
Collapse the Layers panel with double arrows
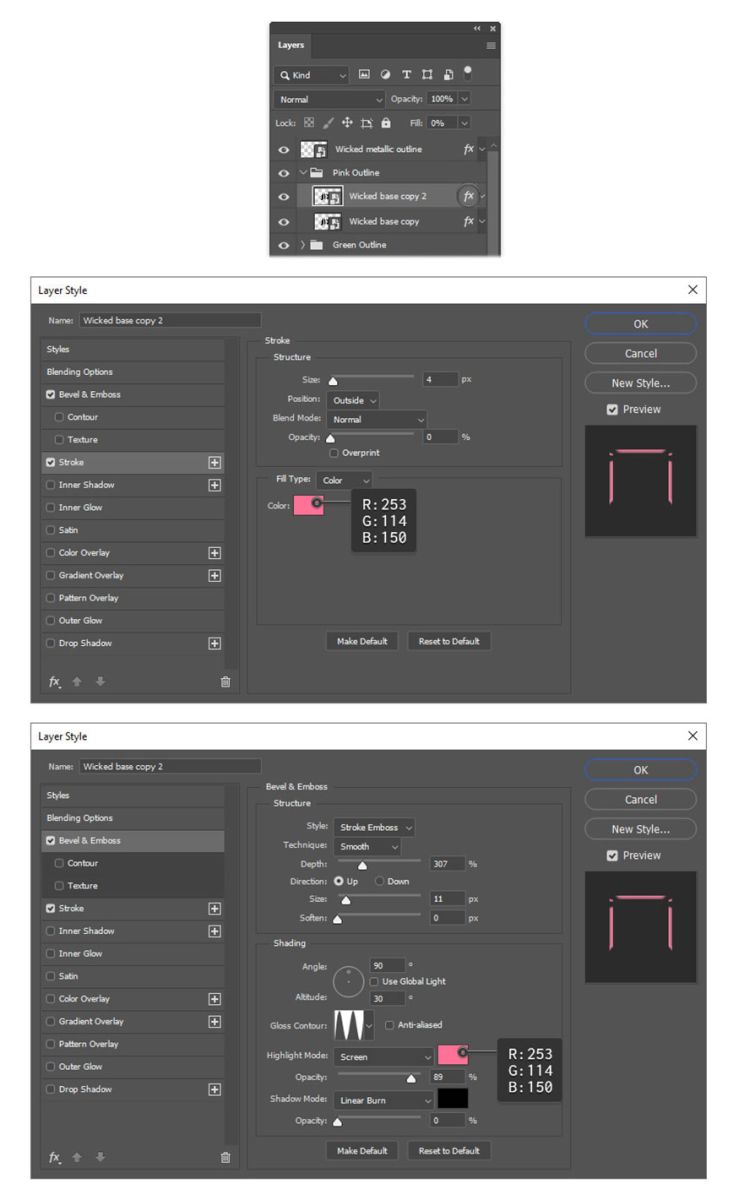(477, 28)
